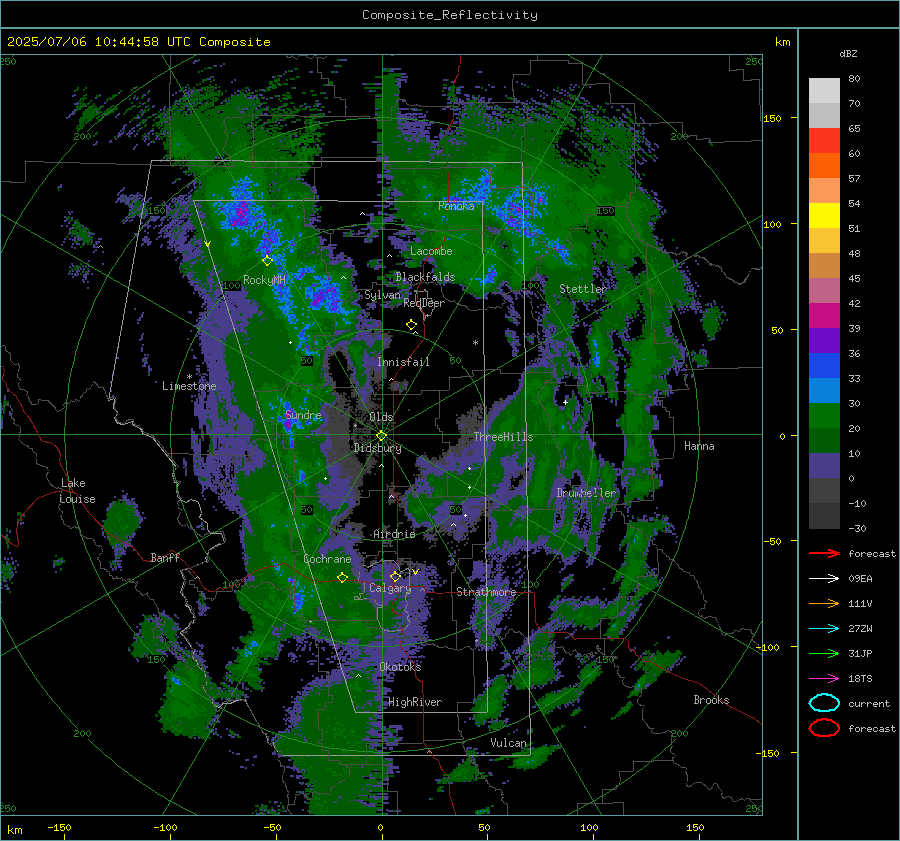This screenshot has height=841, width=900.
Task: Click the magenta 18TS arrow icon
Action: (x=824, y=679)
